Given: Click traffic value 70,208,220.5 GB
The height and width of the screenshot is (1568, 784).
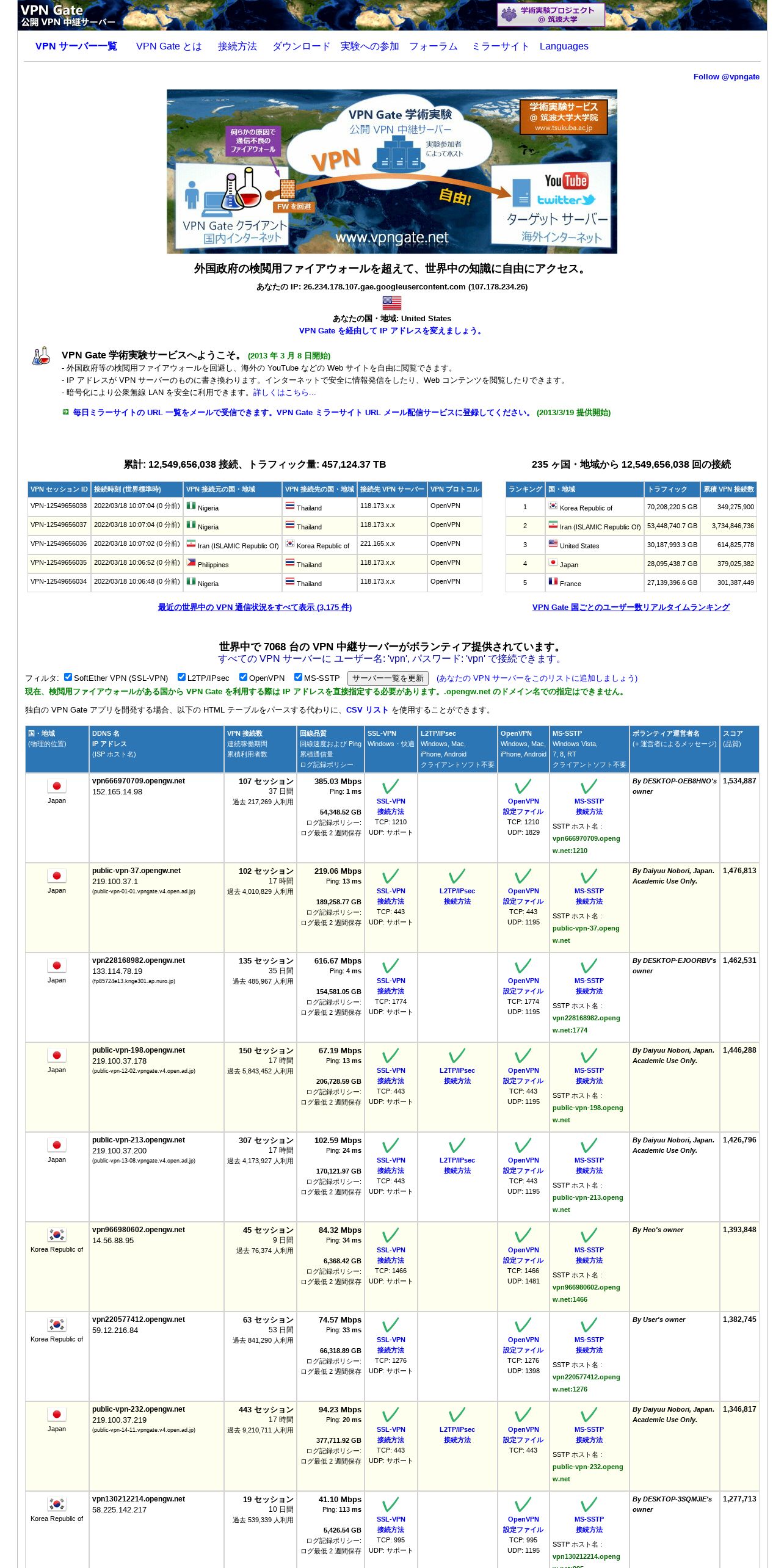Looking at the screenshot, I should pos(672,507).
